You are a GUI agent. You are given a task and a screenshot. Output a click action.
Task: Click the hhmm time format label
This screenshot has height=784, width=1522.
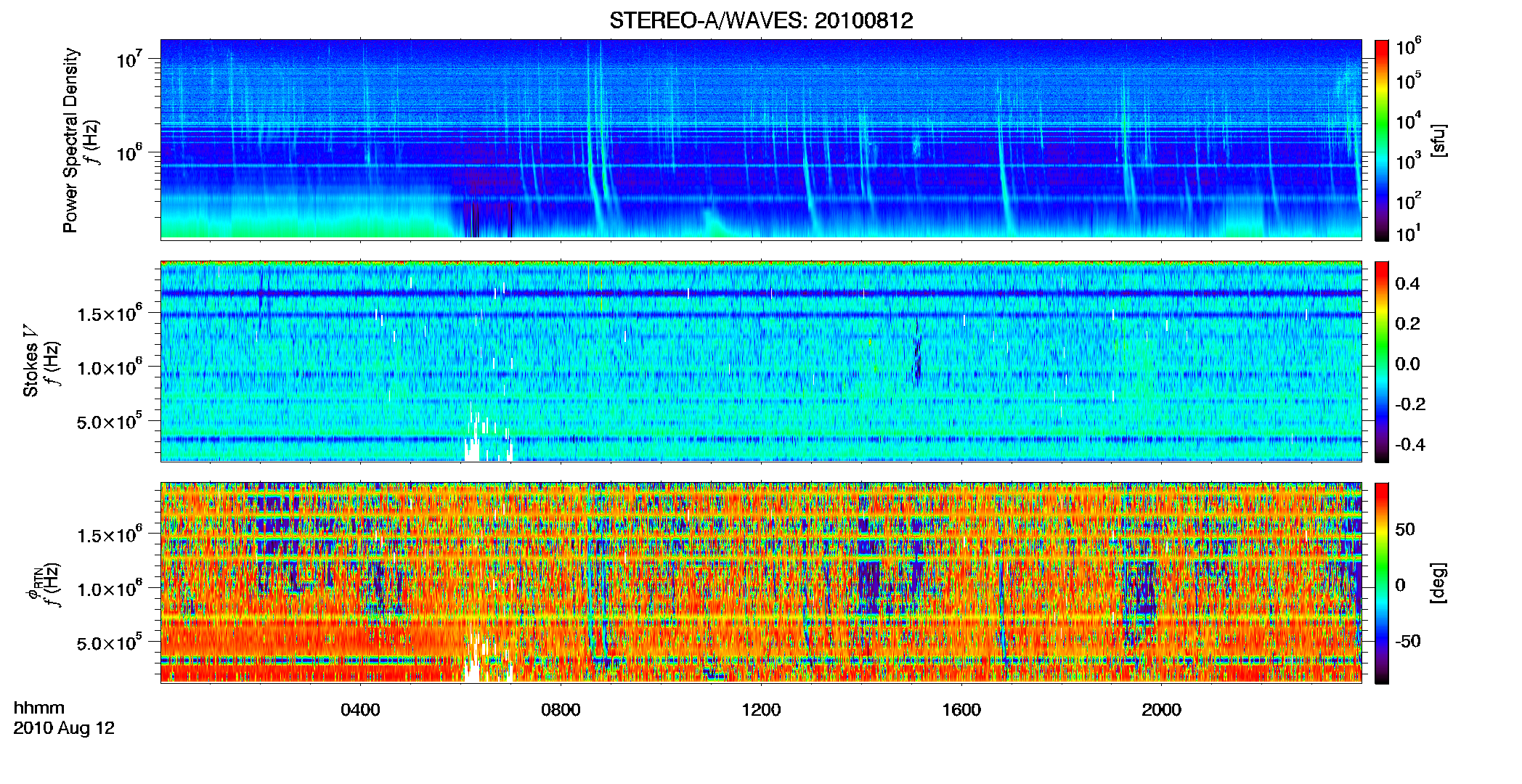pyautogui.click(x=38, y=709)
